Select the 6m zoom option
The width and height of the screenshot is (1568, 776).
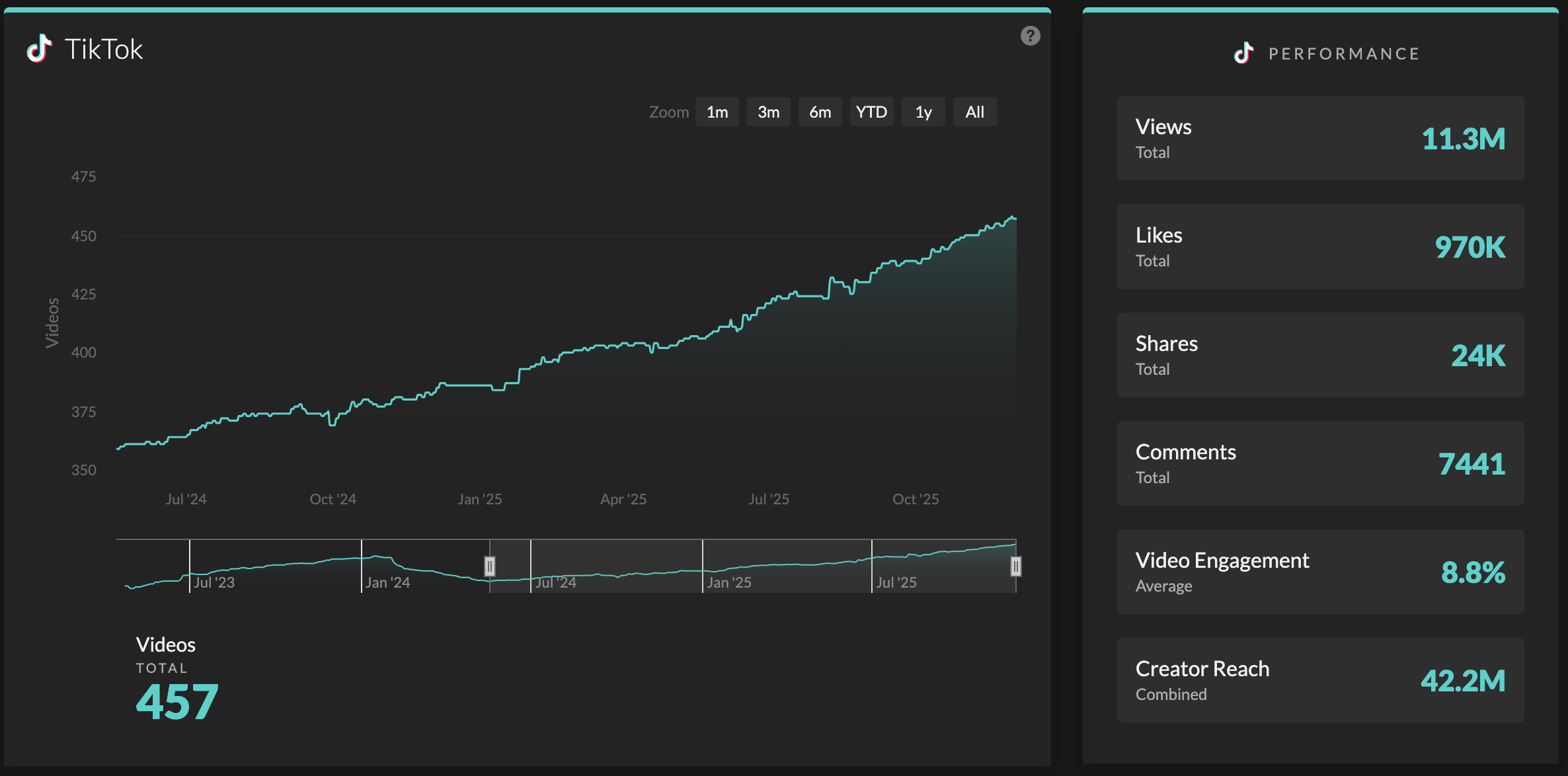(x=820, y=112)
